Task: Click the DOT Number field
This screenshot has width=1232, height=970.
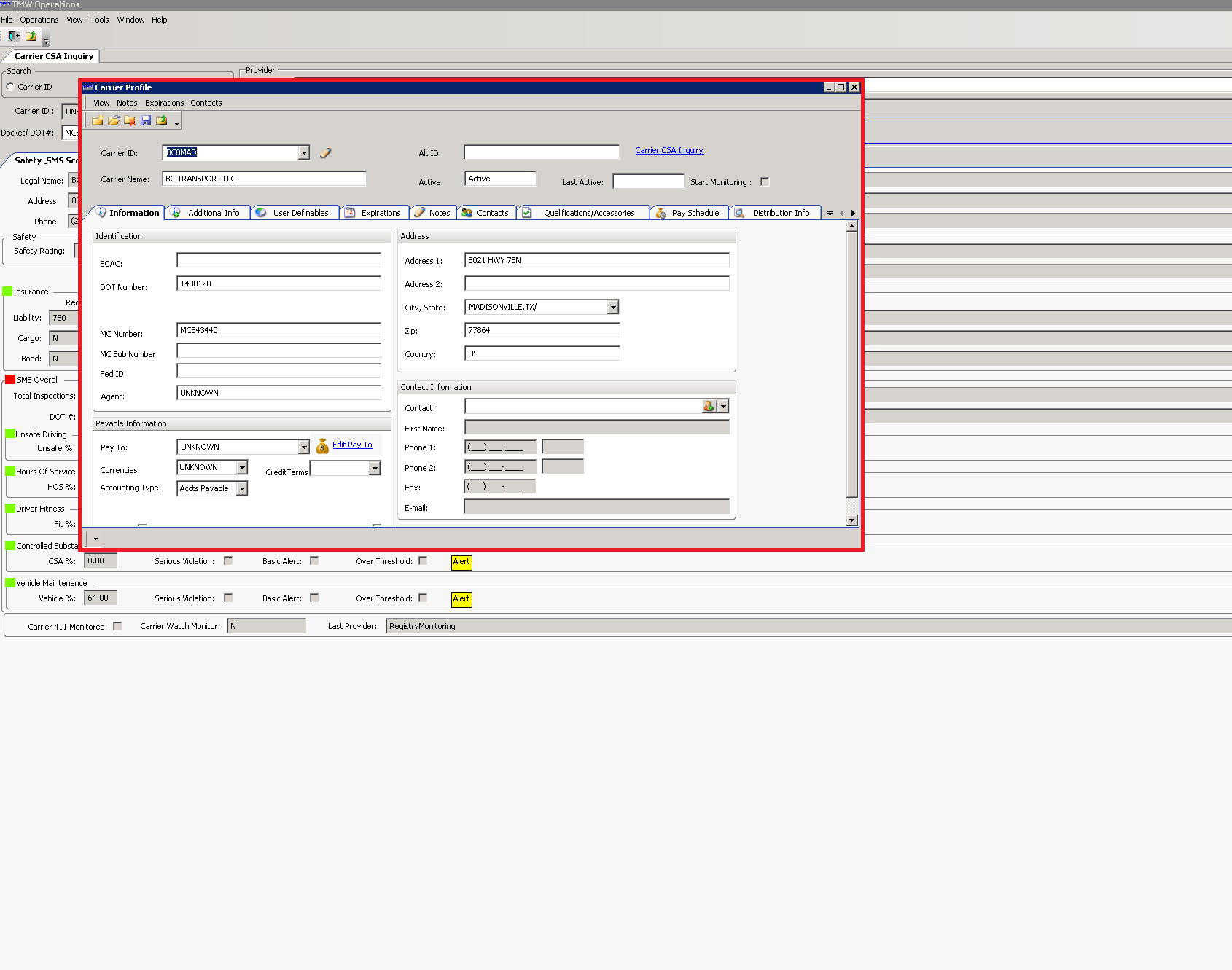Action: pos(278,283)
